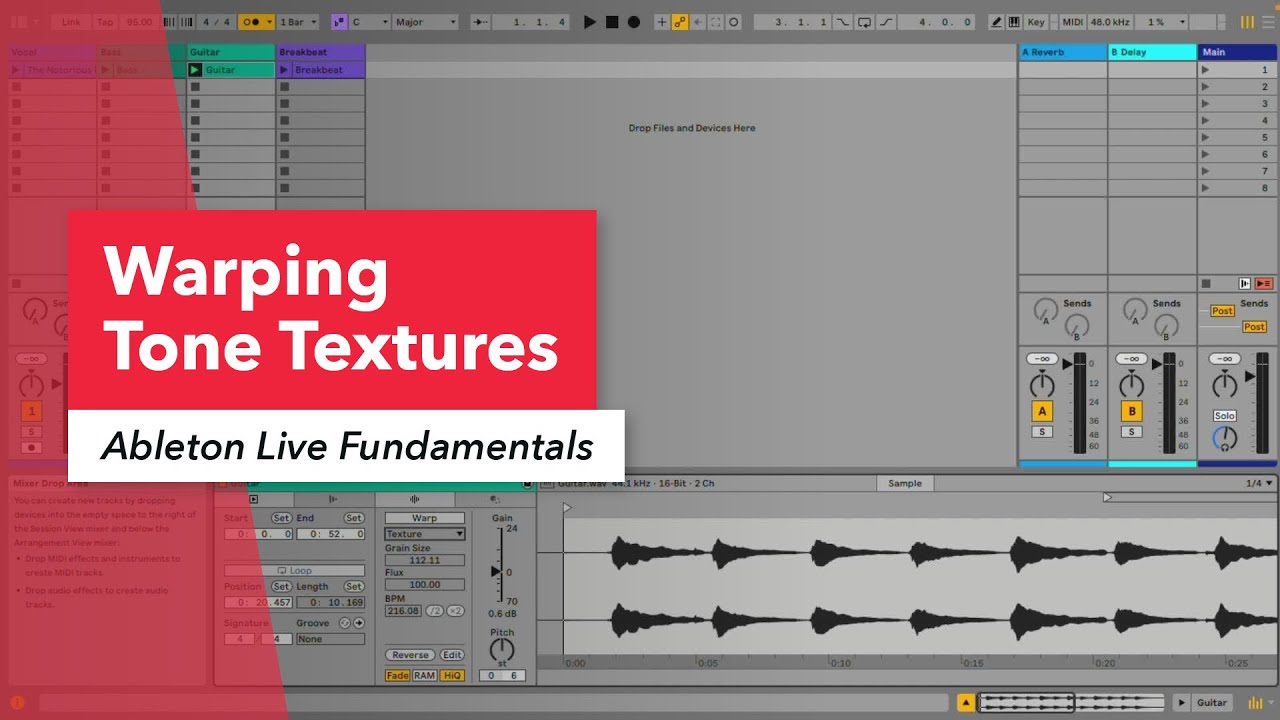Image resolution: width=1280 pixels, height=720 pixels.
Task: Click the clip Gain slider handle
Action: [496, 571]
